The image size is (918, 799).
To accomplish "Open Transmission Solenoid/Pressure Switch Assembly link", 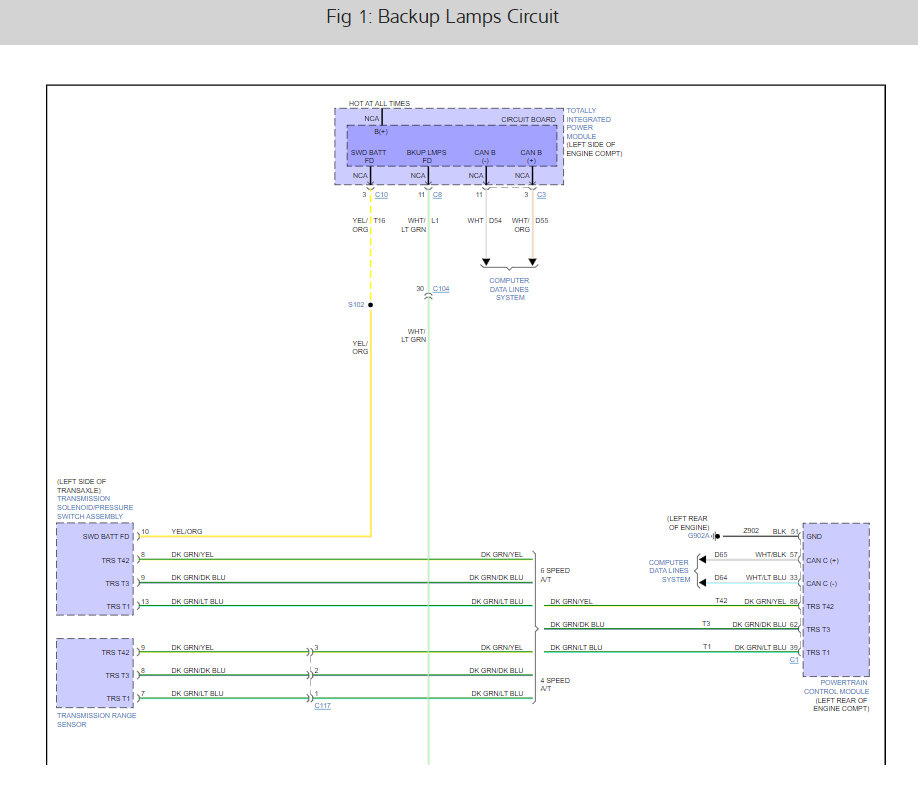I will point(95,507).
